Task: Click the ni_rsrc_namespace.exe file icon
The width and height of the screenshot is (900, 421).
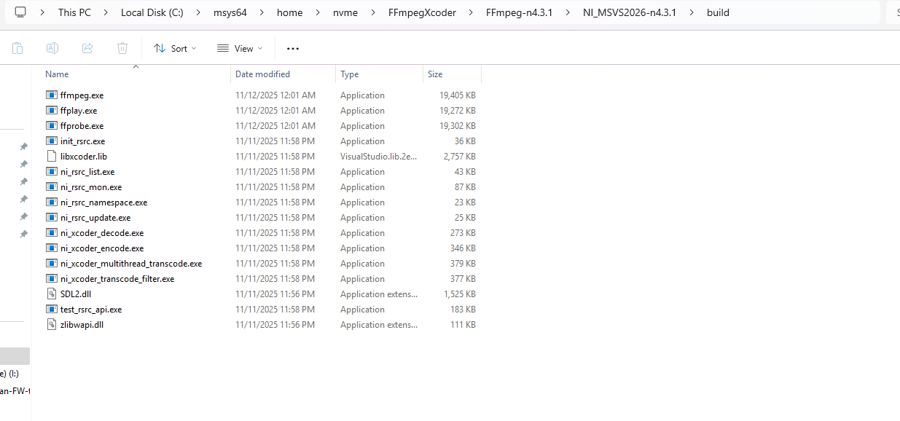Action: point(52,202)
